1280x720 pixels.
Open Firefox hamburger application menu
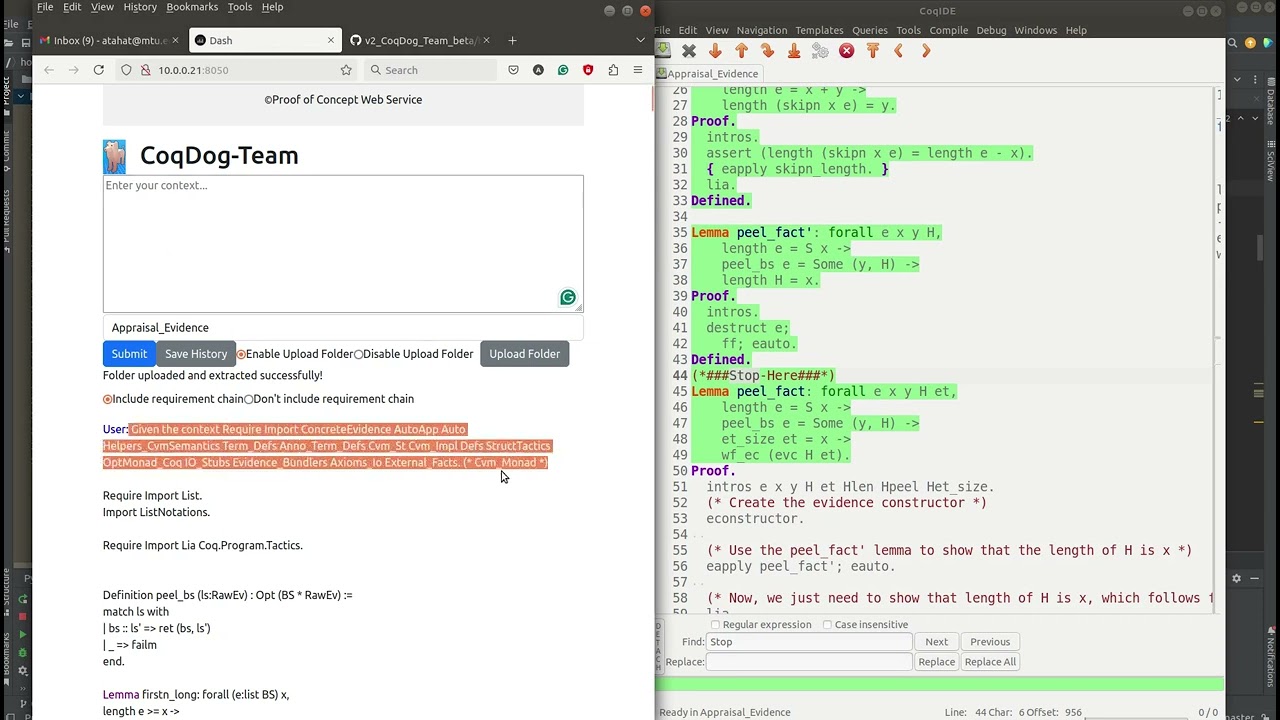(x=638, y=70)
